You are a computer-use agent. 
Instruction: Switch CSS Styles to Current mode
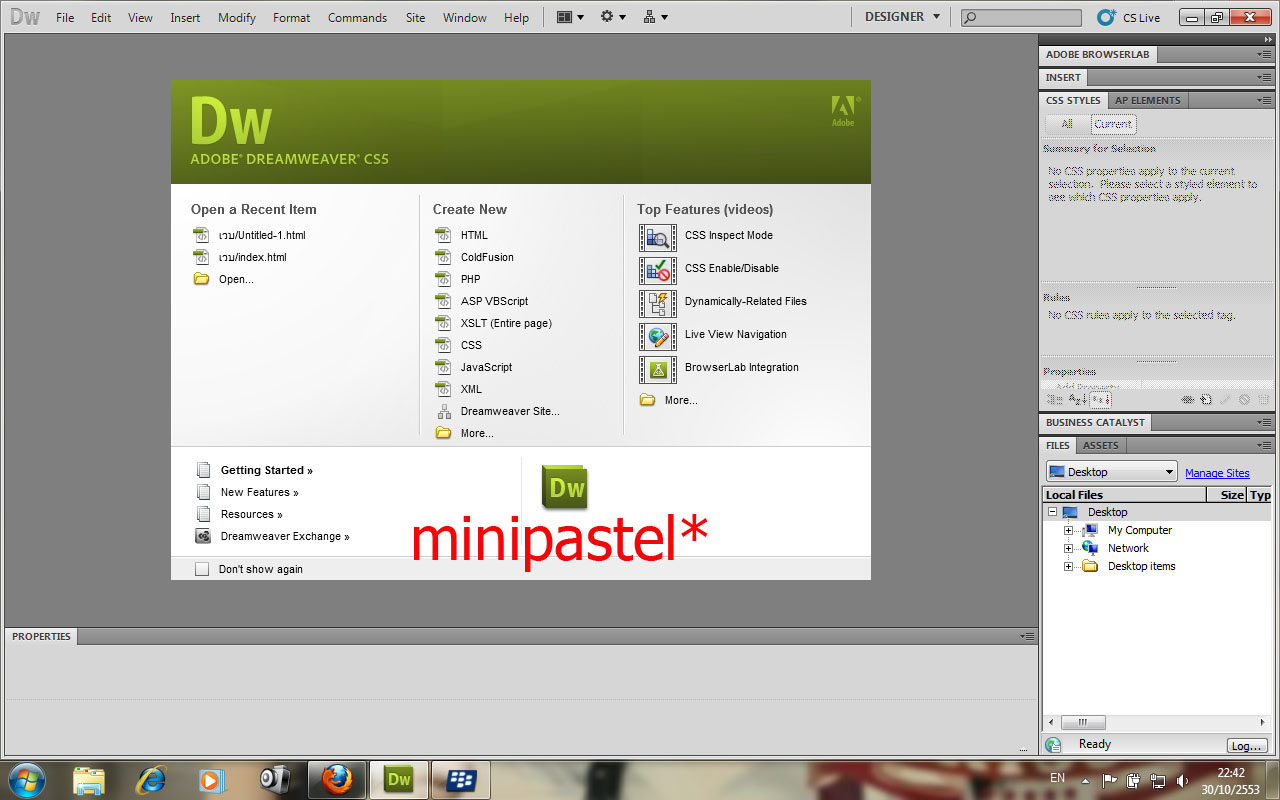[x=1113, y=124]
